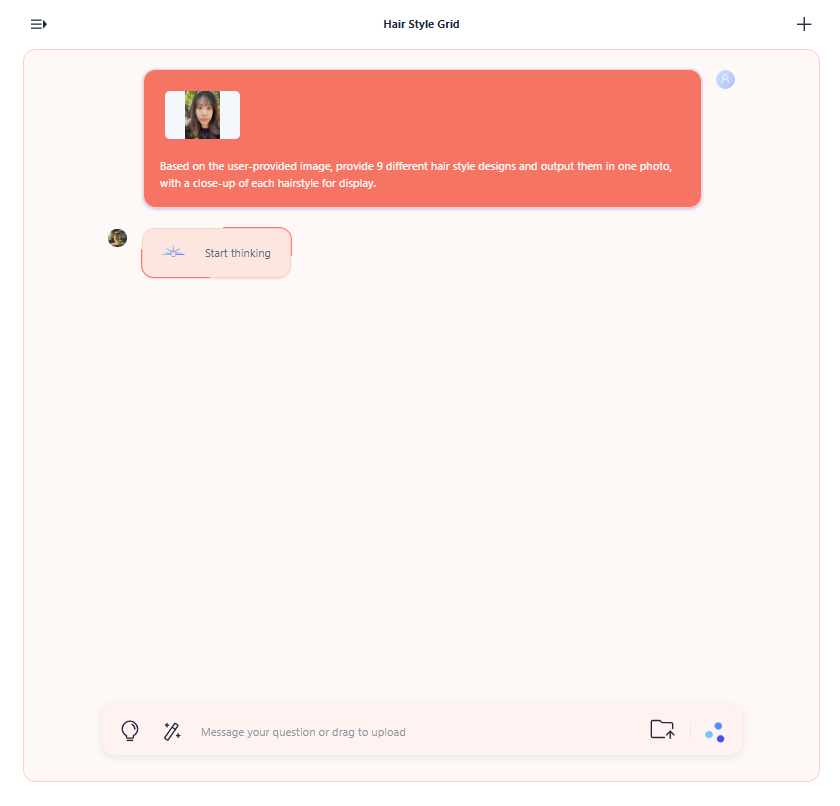Click the user prompt message text

pyautogui.click(x=416, y=175)
